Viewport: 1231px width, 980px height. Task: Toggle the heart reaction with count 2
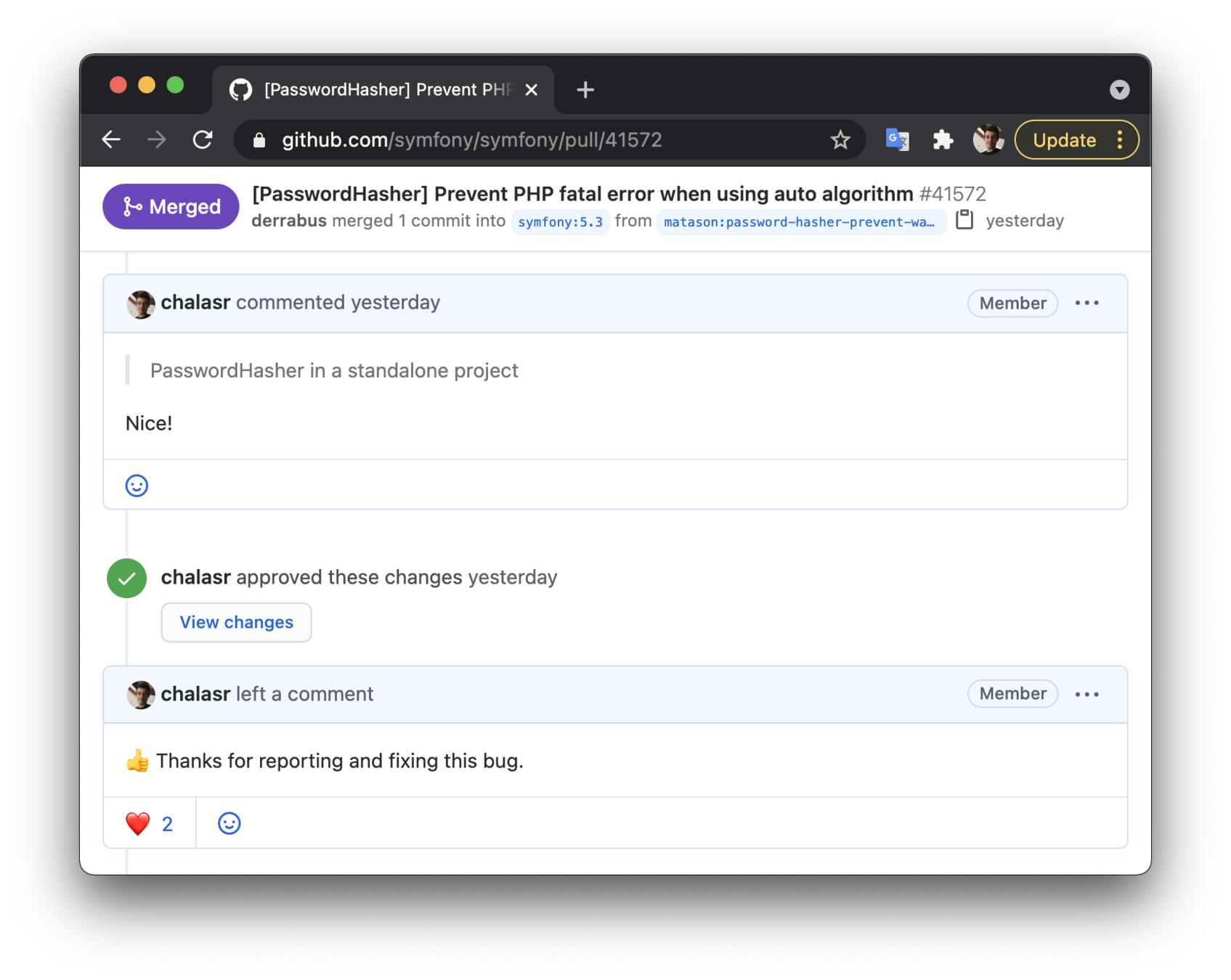(x=149, y=823)
